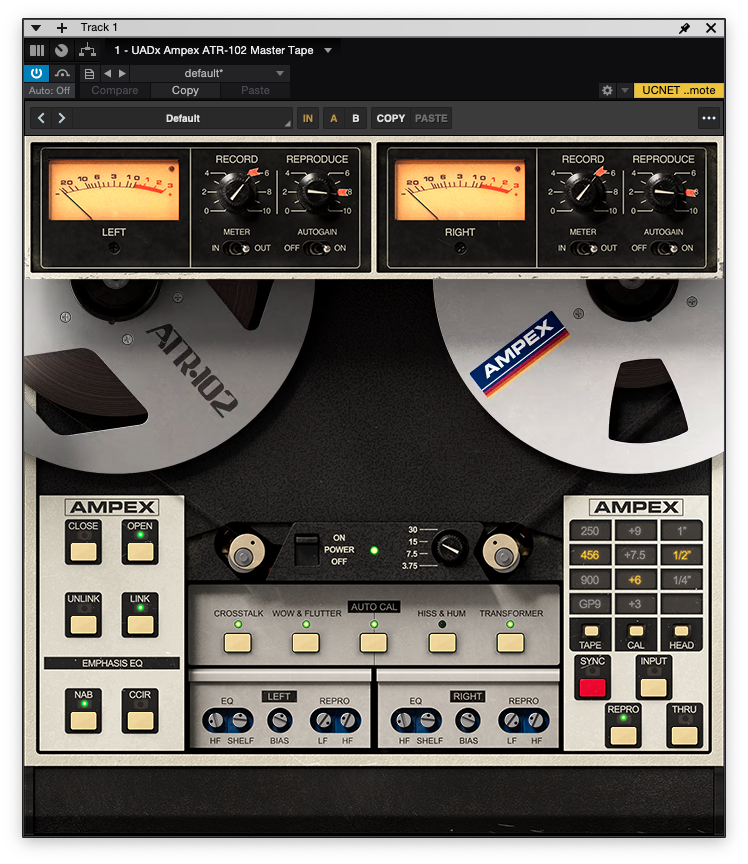Load previous preset with left triangle
748x864 pixels.
pos(107,73)
